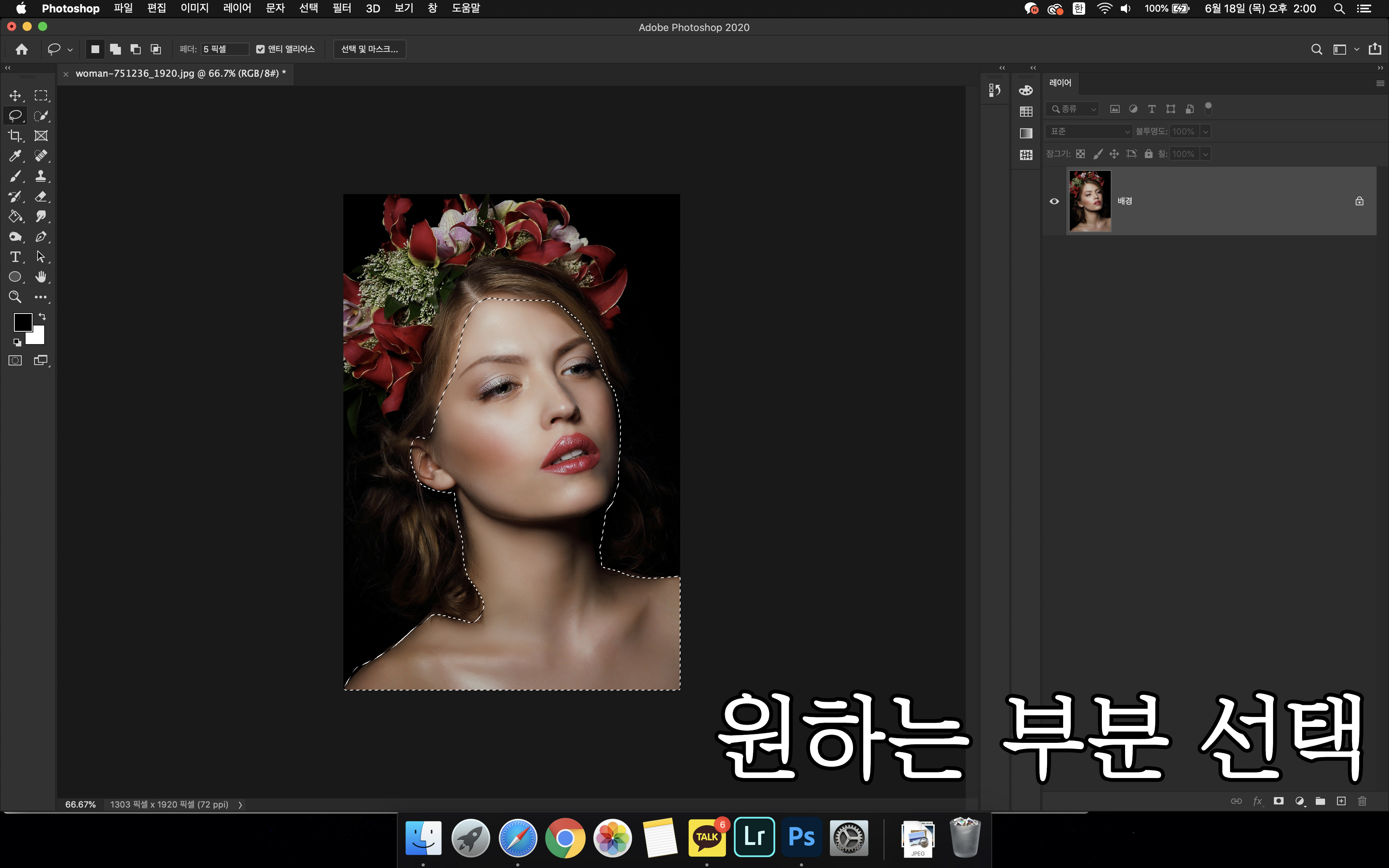Click the 선택 및 마스크 button
The height and width of the screenshot is (868, 1389).
coord(369,49)
